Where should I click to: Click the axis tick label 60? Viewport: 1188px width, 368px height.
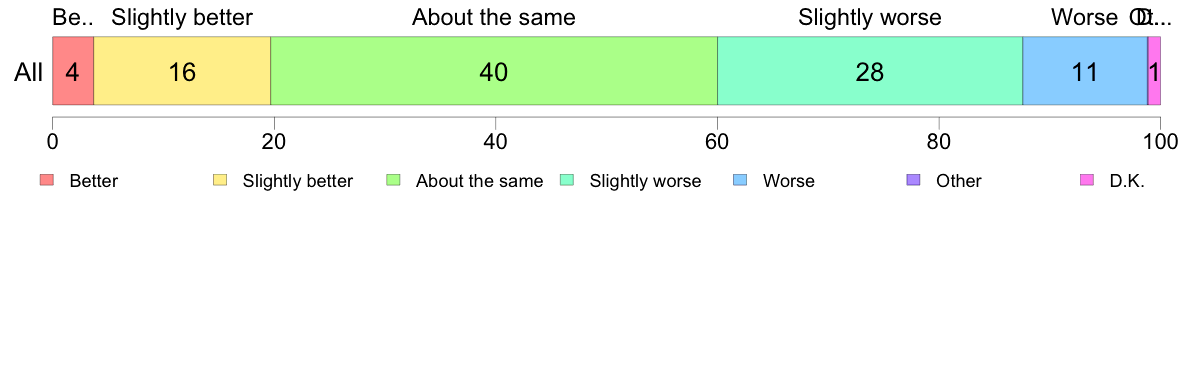[717, 141]
